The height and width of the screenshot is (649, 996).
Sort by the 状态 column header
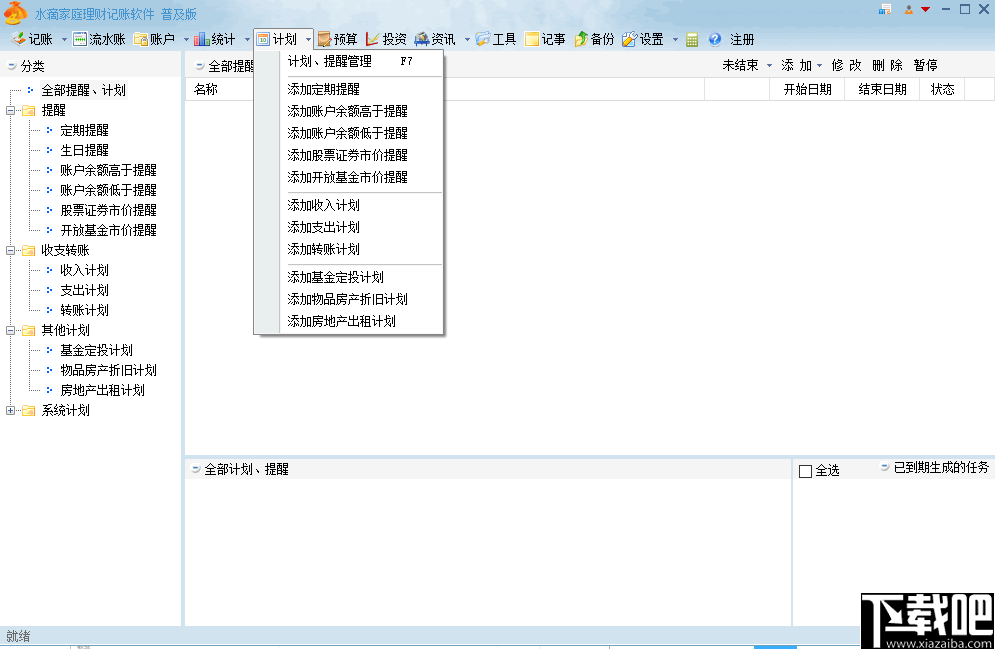943,90
